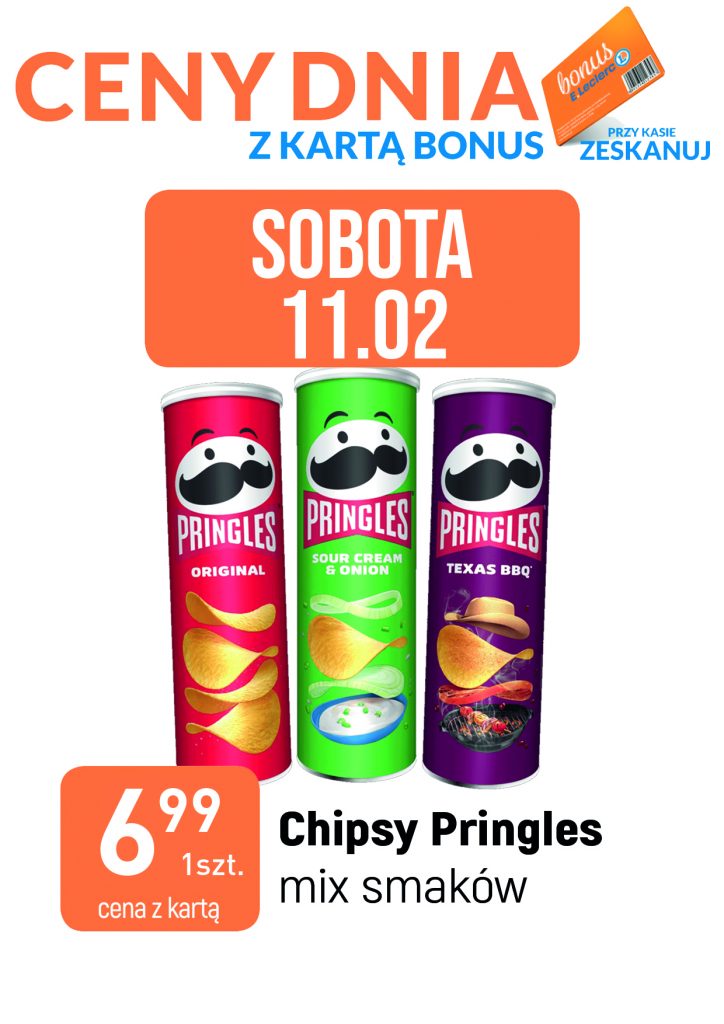Click the 6.99 price tag
The width and height of the screenshot is (724, 1024).
tap(160, 849)
